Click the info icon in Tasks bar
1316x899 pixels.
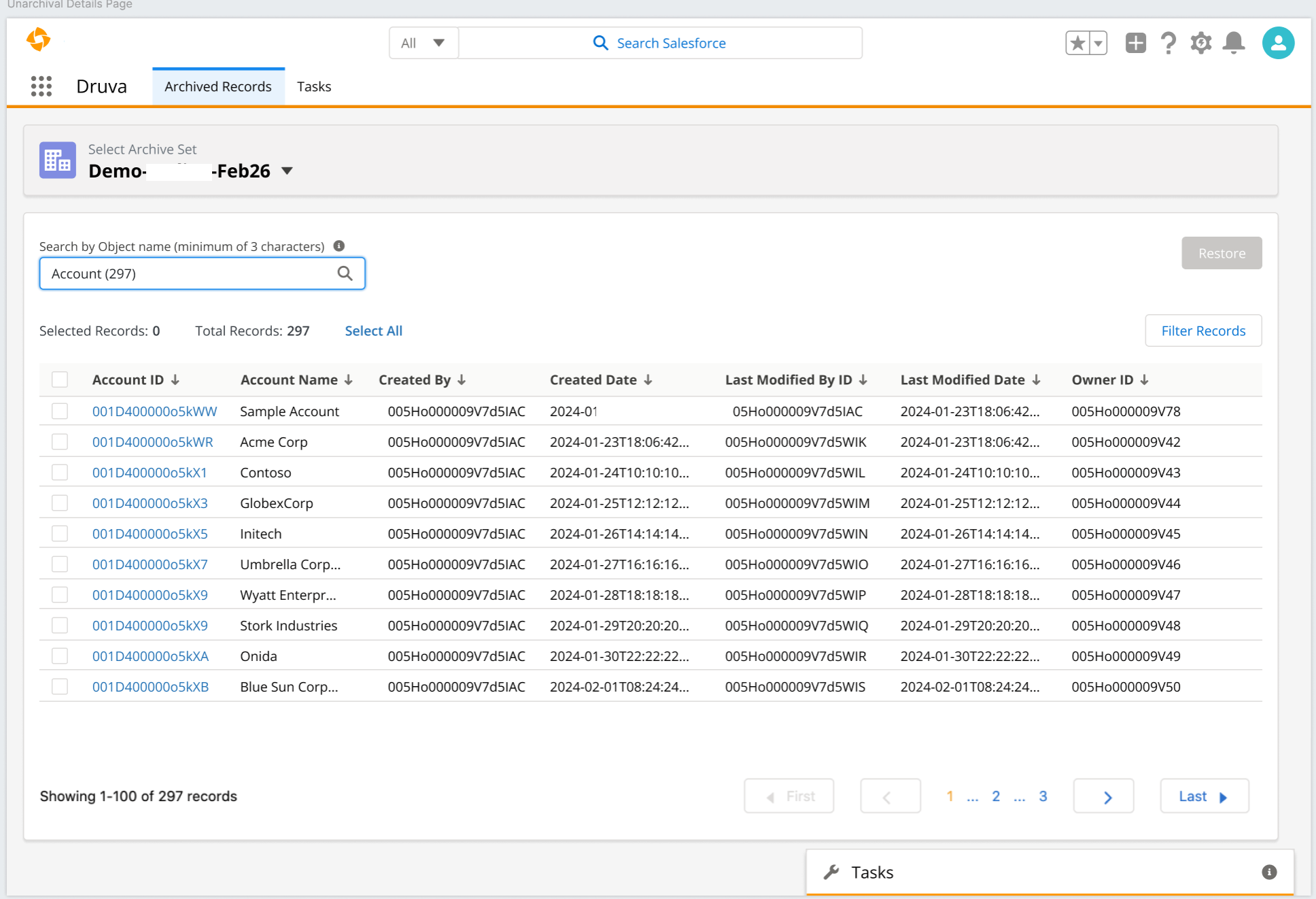coord(1269,872)
